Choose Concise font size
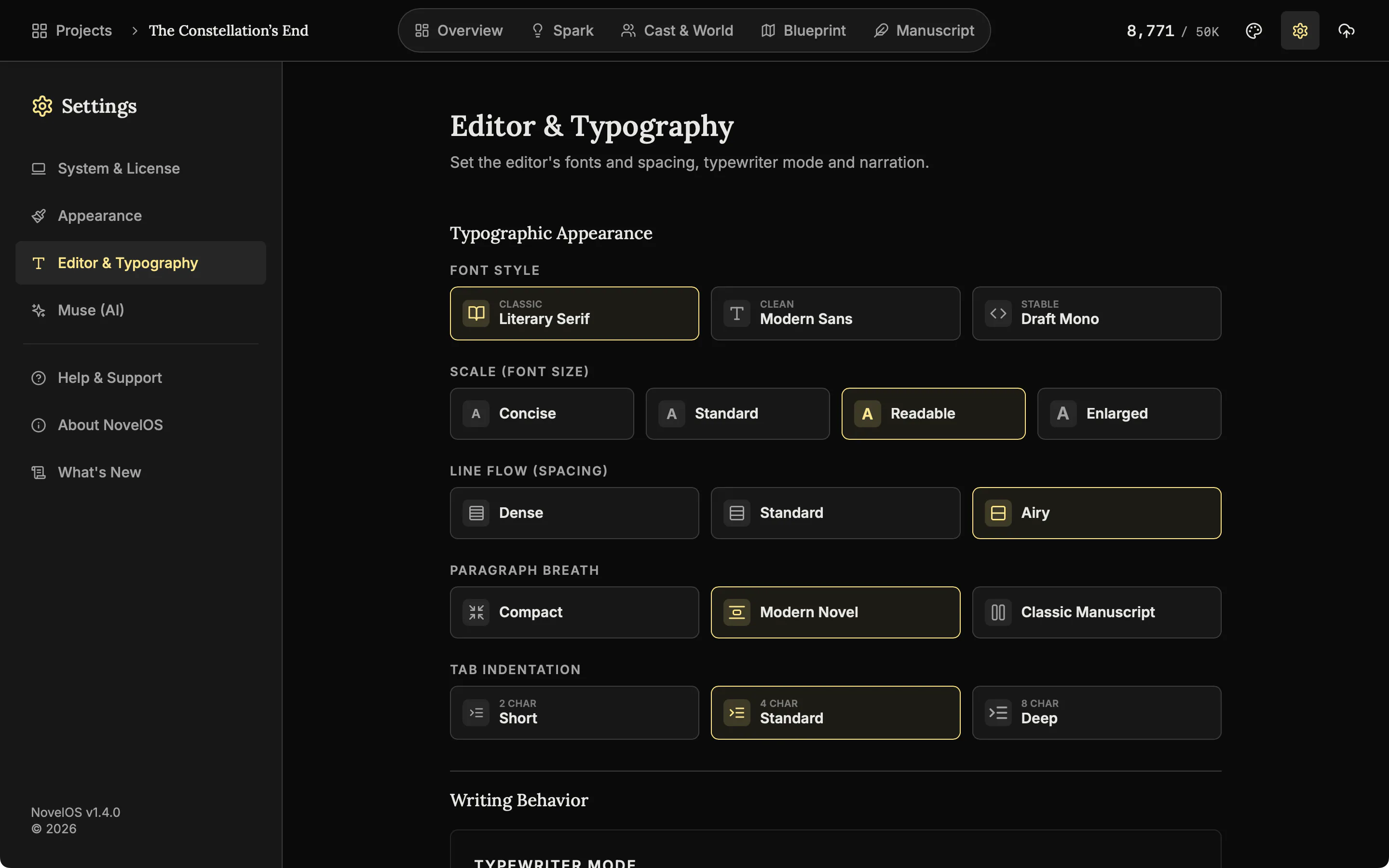Viewport: 1389px width, 868px height. point(542,414)
